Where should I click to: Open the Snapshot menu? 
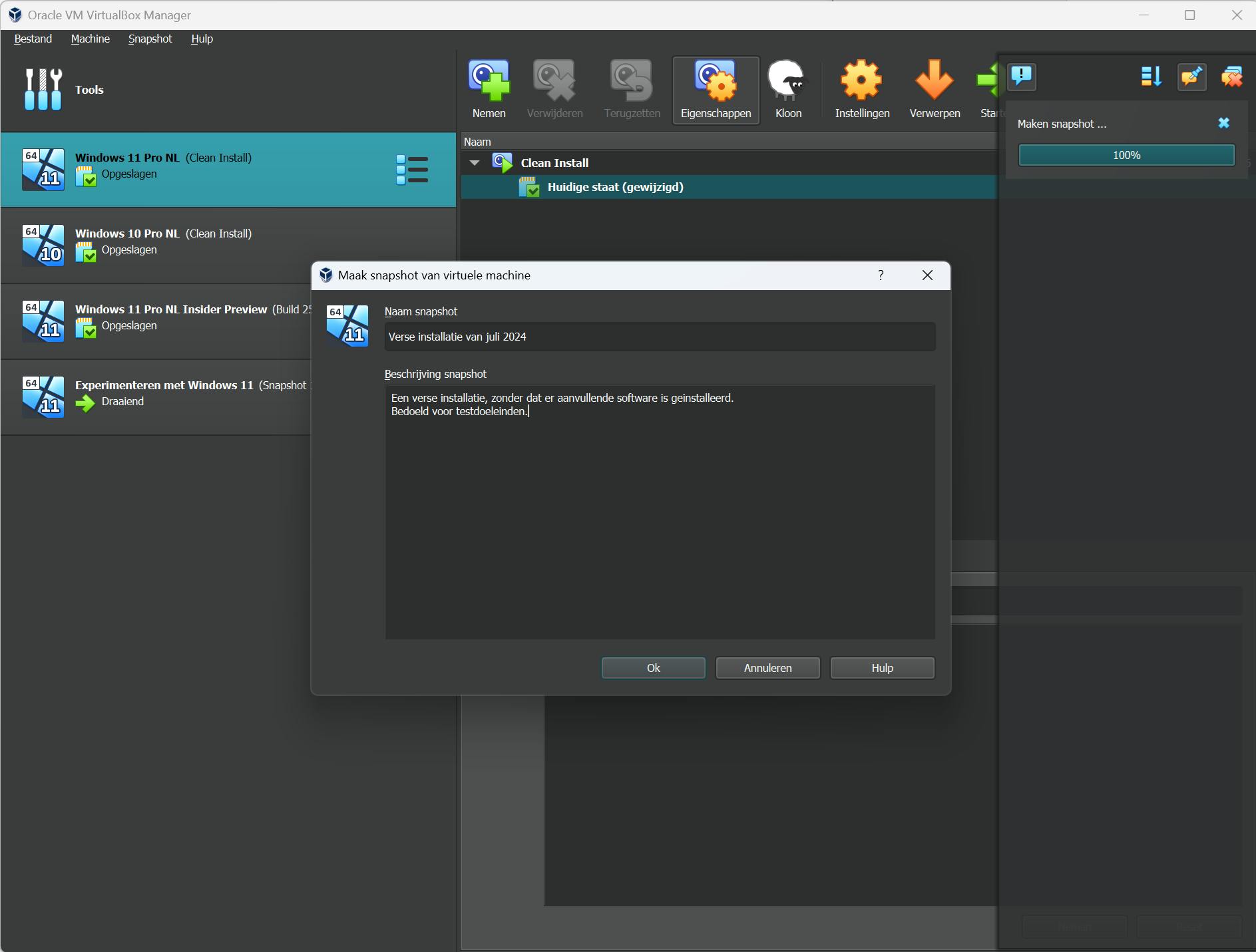tap(150, 39)
